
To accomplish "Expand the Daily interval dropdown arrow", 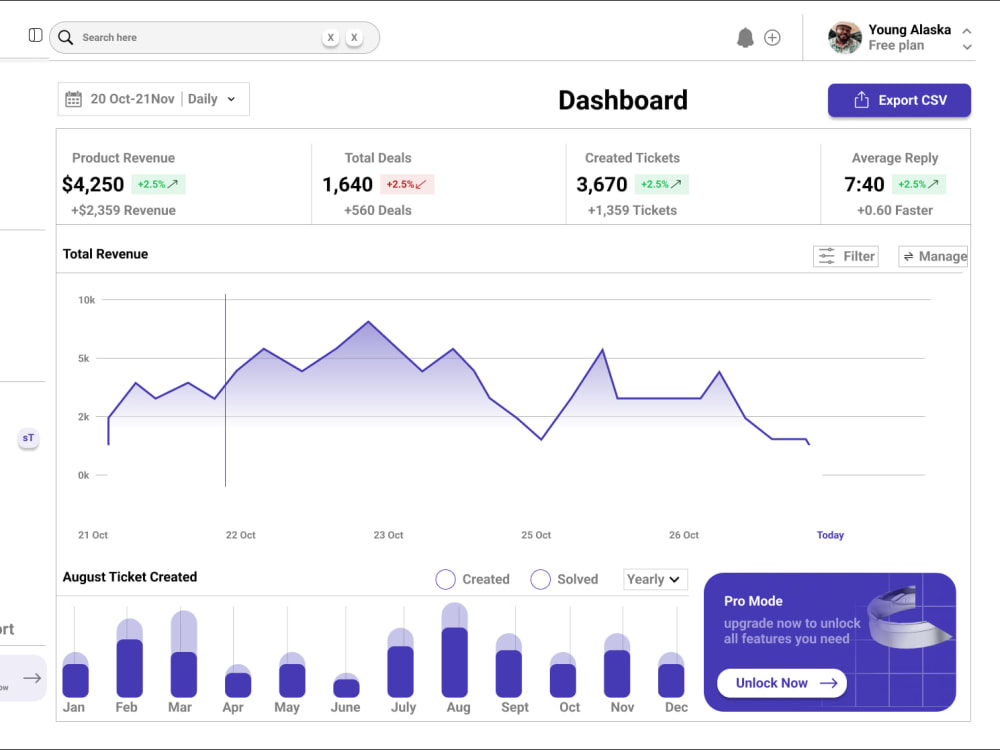I will (x=232, y=99).
